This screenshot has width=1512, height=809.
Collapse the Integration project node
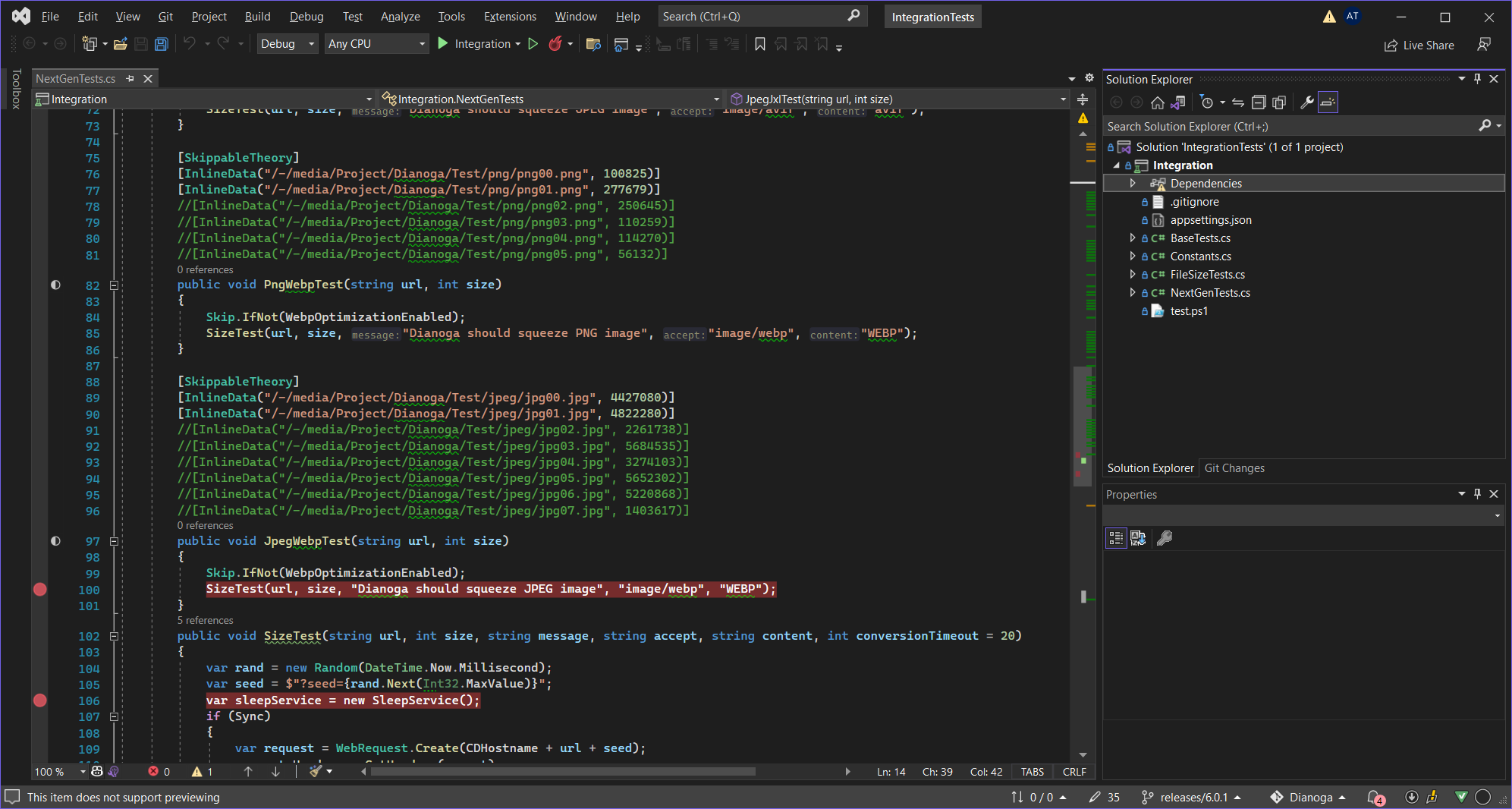tap(1116, 165)
